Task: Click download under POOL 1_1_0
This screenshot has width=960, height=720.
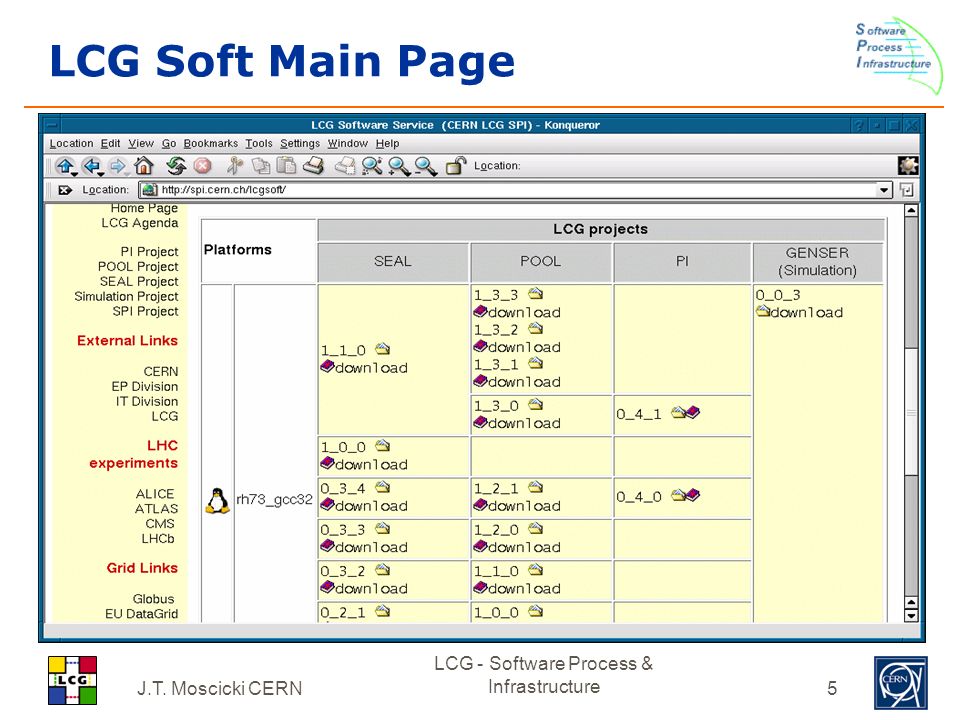Action: click(524, 588)
